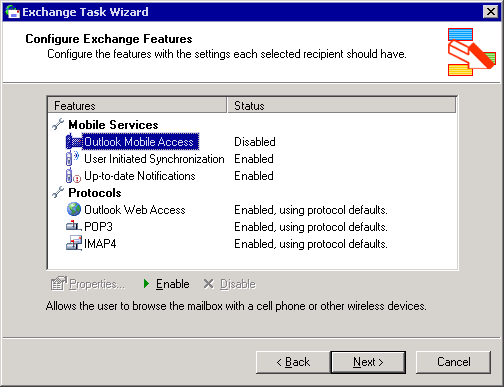
Task: Click the Mobile Services group heading
Action: click(113, 125)
